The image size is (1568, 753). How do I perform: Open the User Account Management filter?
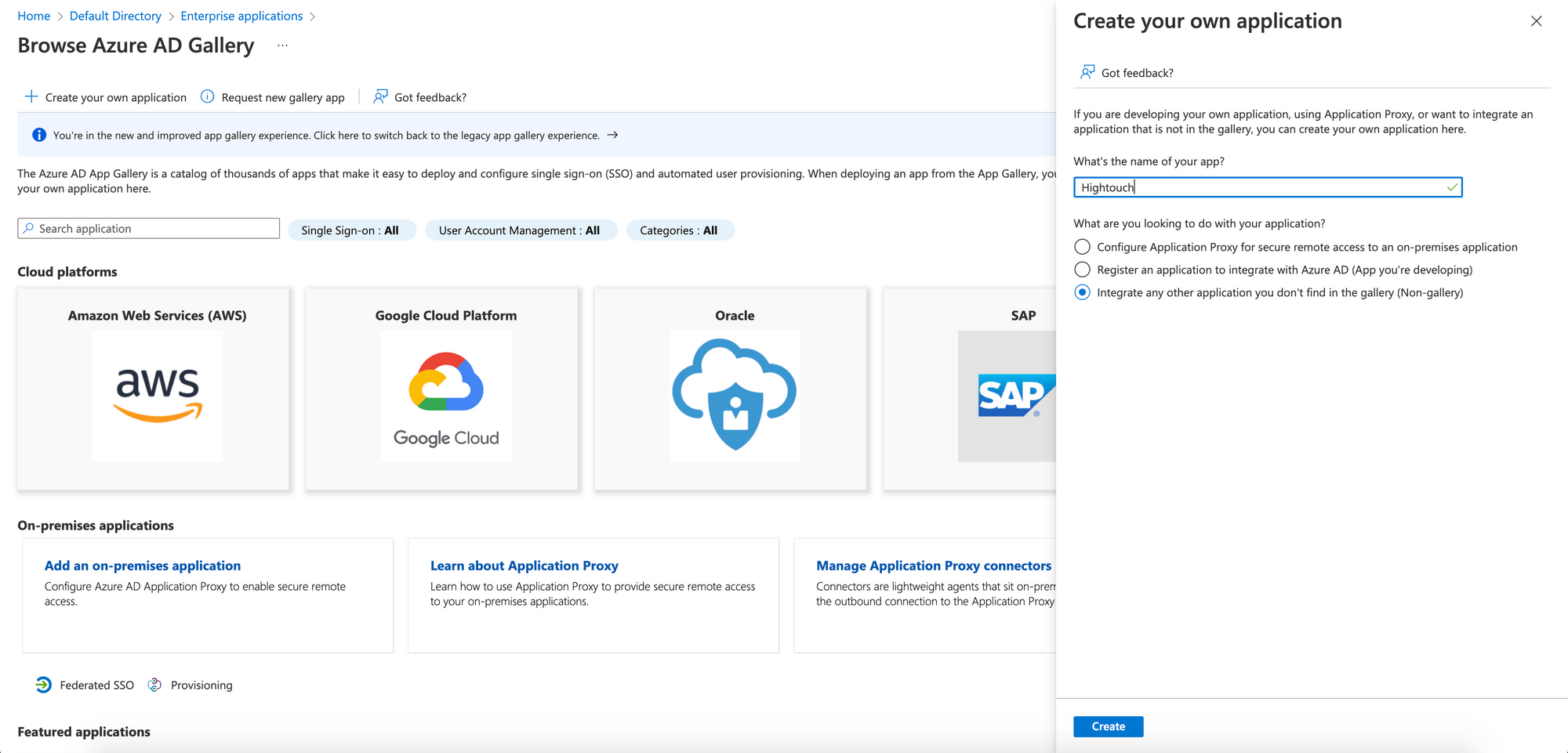click(521, 230)
